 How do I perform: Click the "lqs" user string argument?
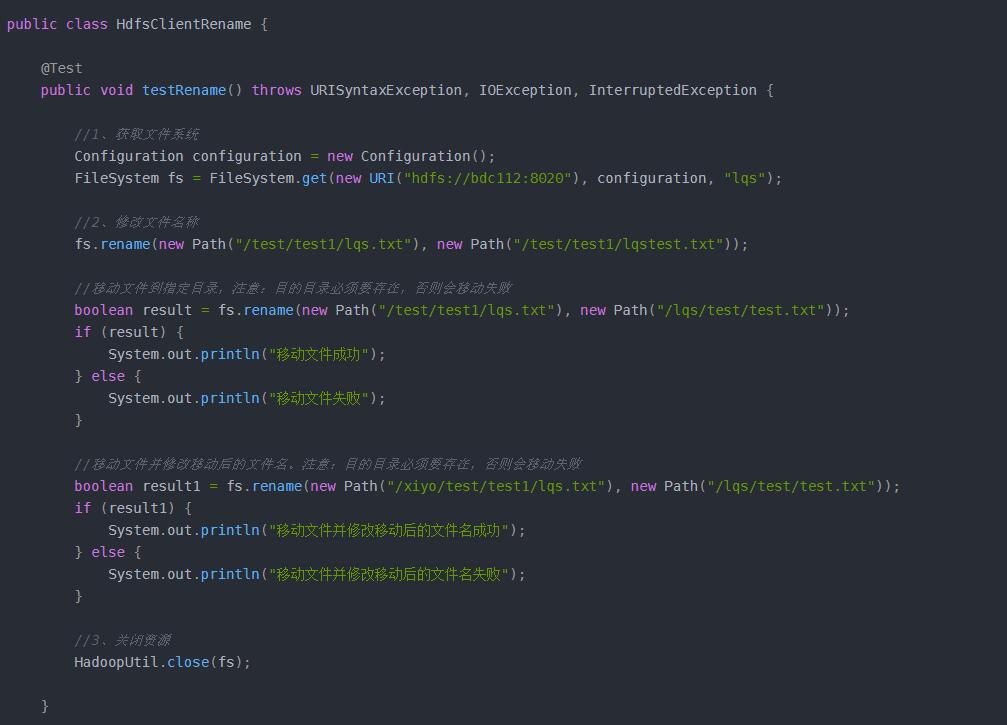(745, 178)
